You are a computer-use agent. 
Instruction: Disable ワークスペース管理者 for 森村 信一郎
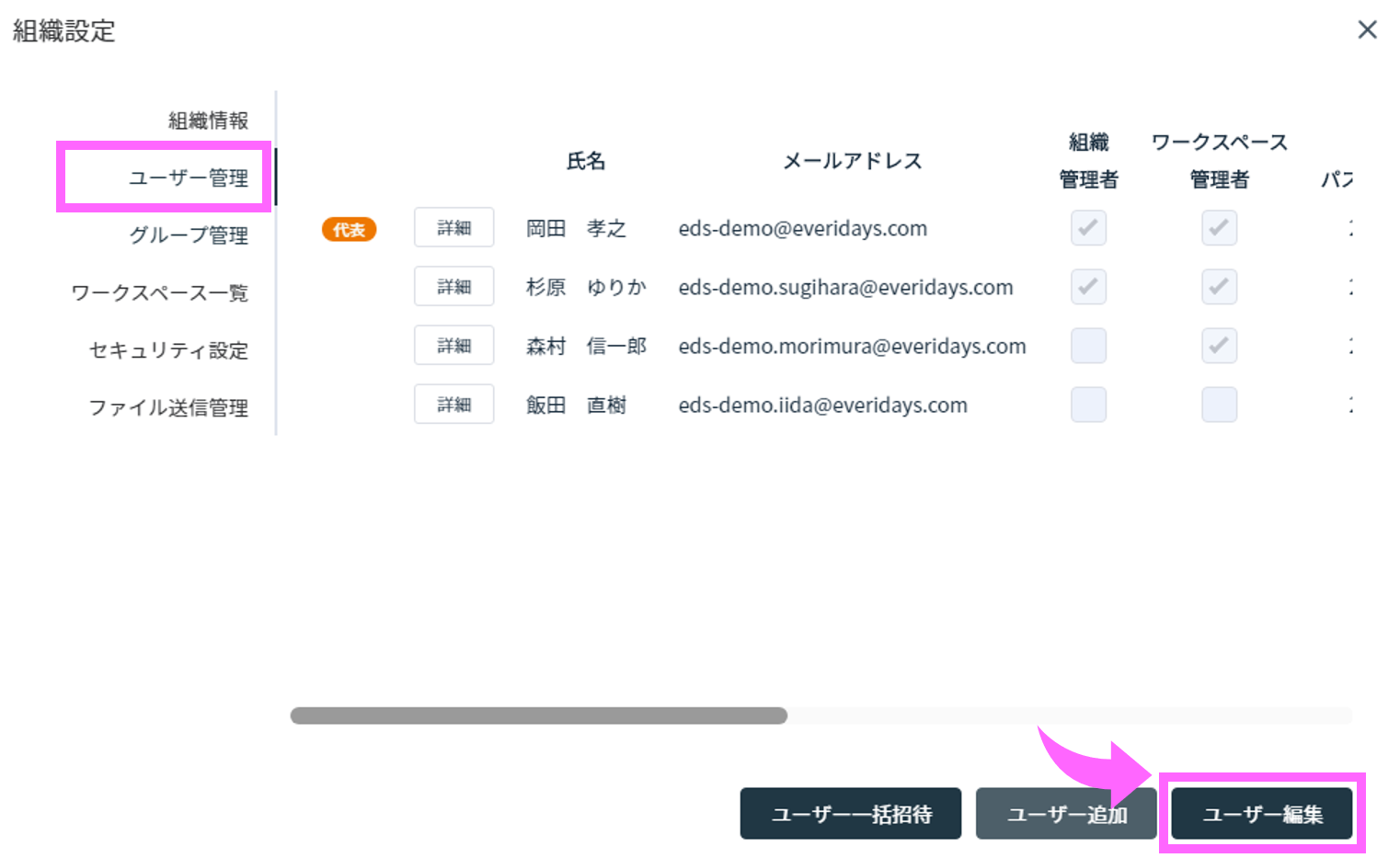point(1219,345)
